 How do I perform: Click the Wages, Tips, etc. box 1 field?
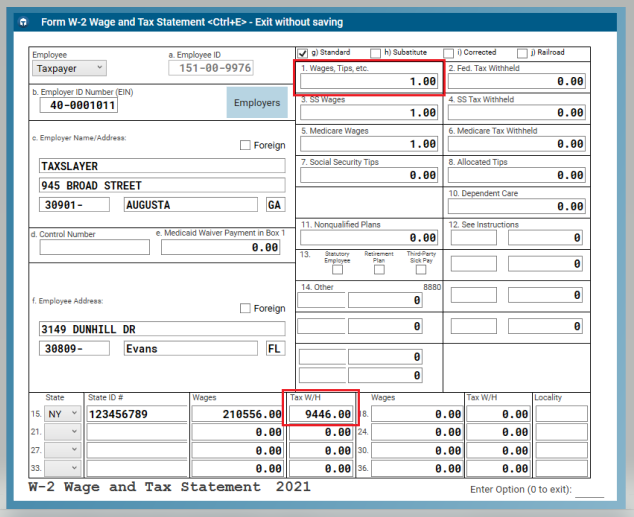[x=369, y=81]
